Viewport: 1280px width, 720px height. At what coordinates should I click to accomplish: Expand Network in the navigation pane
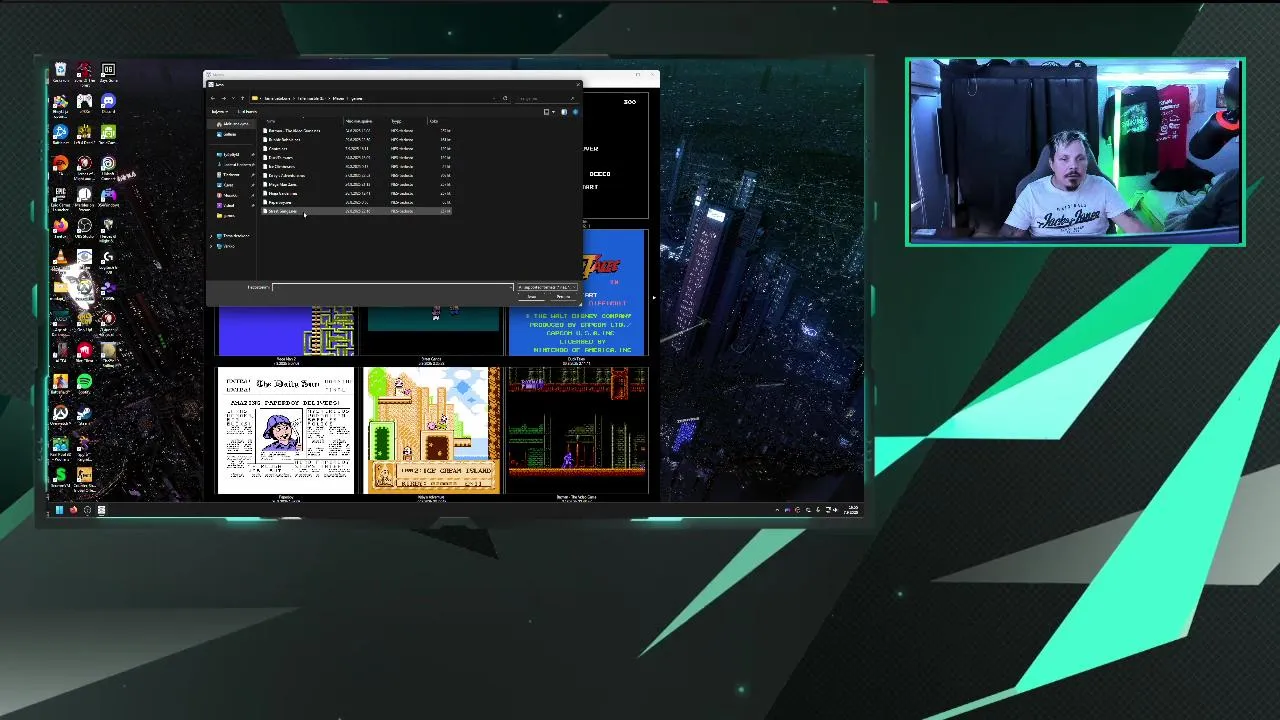pyautogui.click(x=211, y=246)
